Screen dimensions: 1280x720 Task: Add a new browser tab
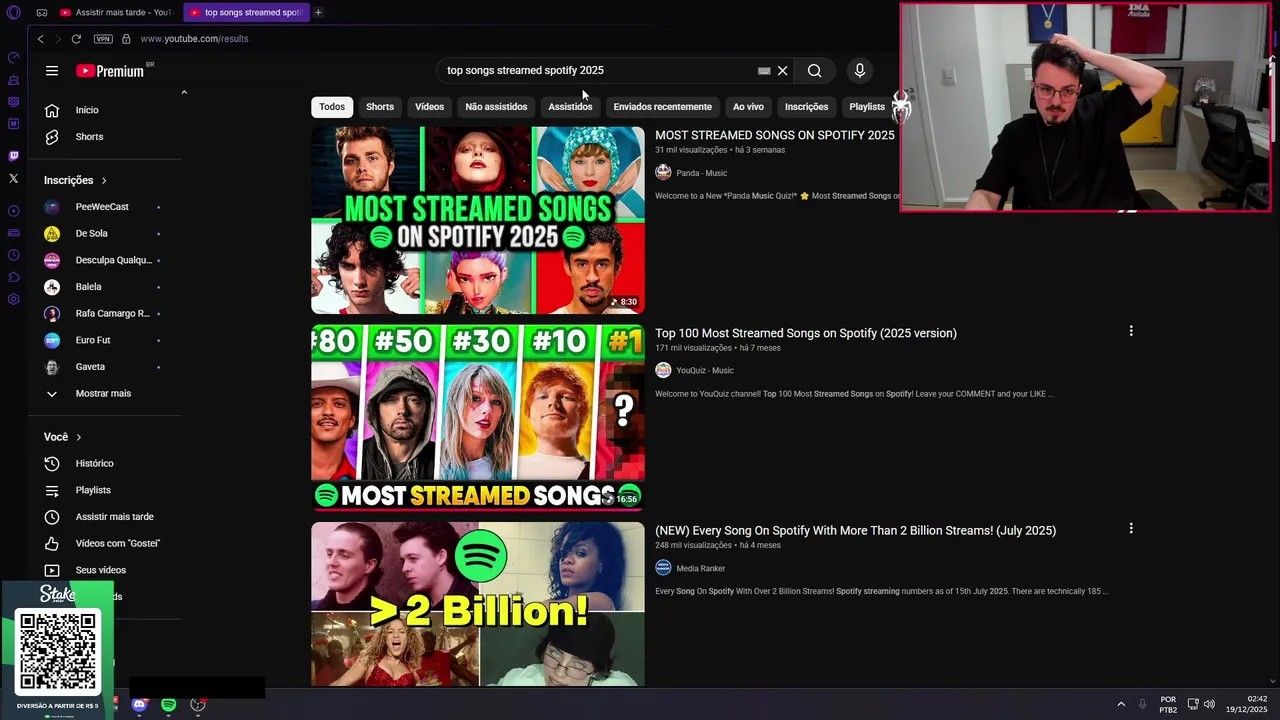click(x=318, y=13)
